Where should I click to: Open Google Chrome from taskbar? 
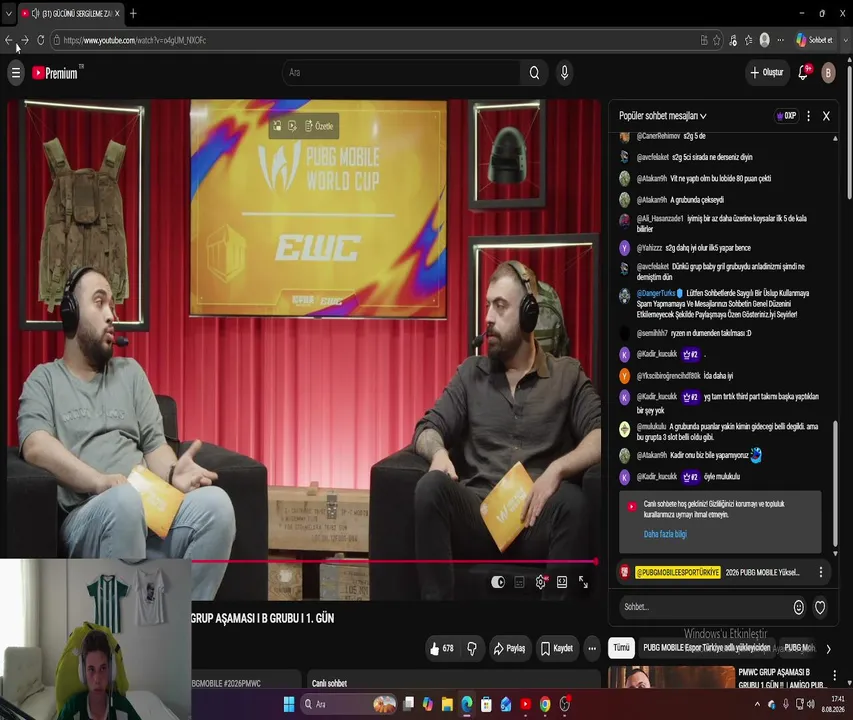(545, 705)
